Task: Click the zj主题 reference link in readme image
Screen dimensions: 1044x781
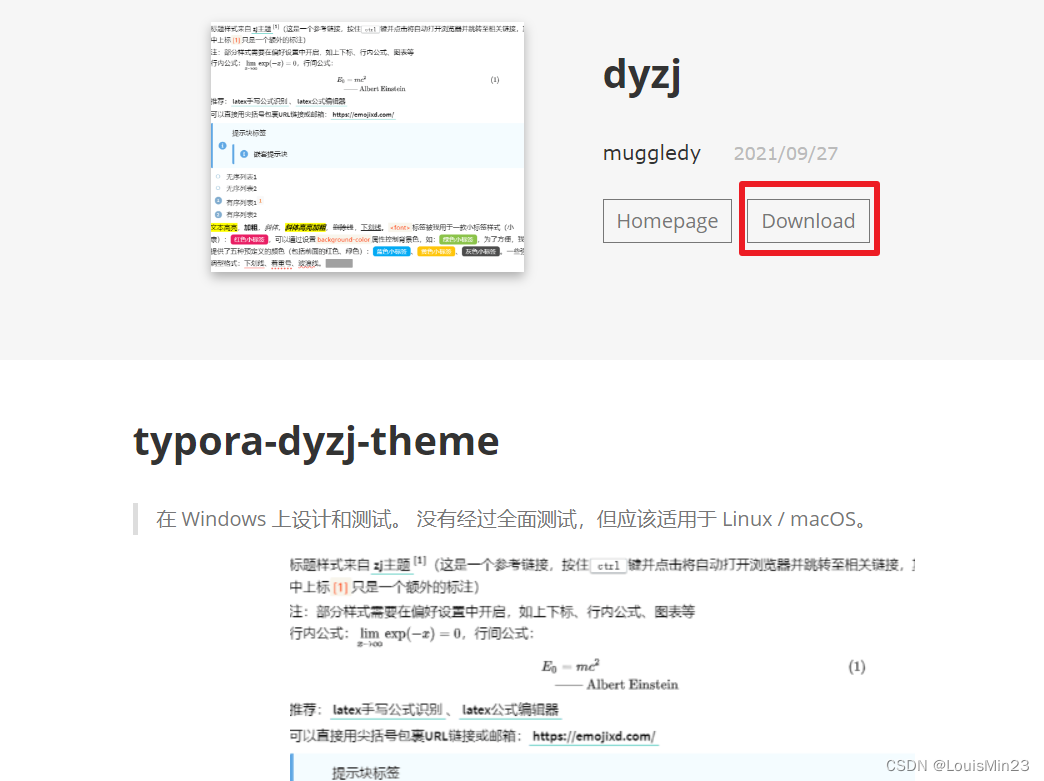Action: (392, 565)
